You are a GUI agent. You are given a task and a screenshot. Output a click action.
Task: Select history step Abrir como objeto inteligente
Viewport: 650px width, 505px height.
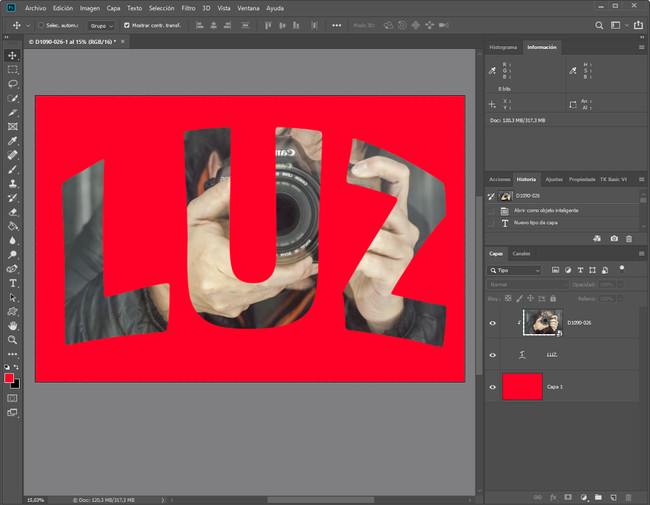click(x=546, y=210)
